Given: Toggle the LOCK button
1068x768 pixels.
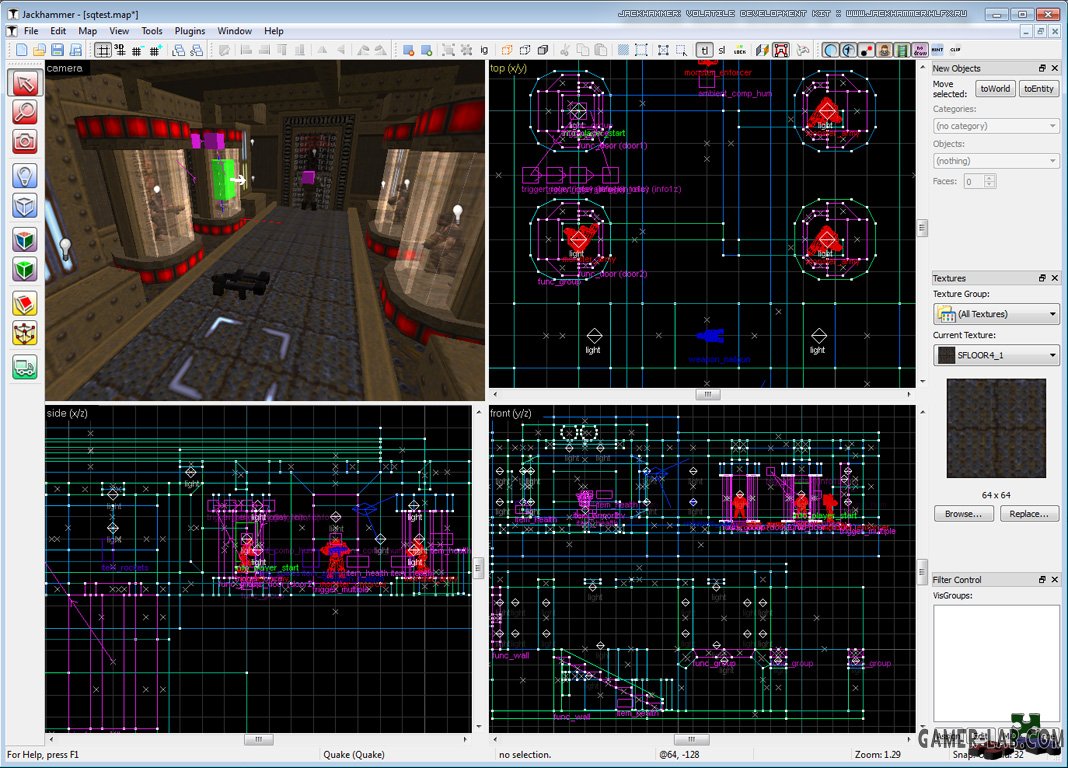Looking at the screenshot, I should click(x=740, y=50).
